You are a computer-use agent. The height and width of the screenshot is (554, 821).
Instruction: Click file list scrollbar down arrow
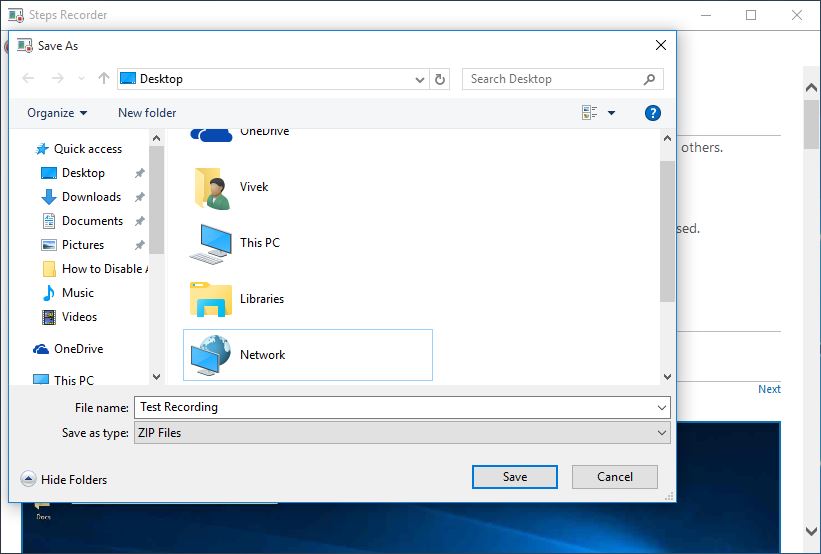pyautogui.click(x=667, y=376)
